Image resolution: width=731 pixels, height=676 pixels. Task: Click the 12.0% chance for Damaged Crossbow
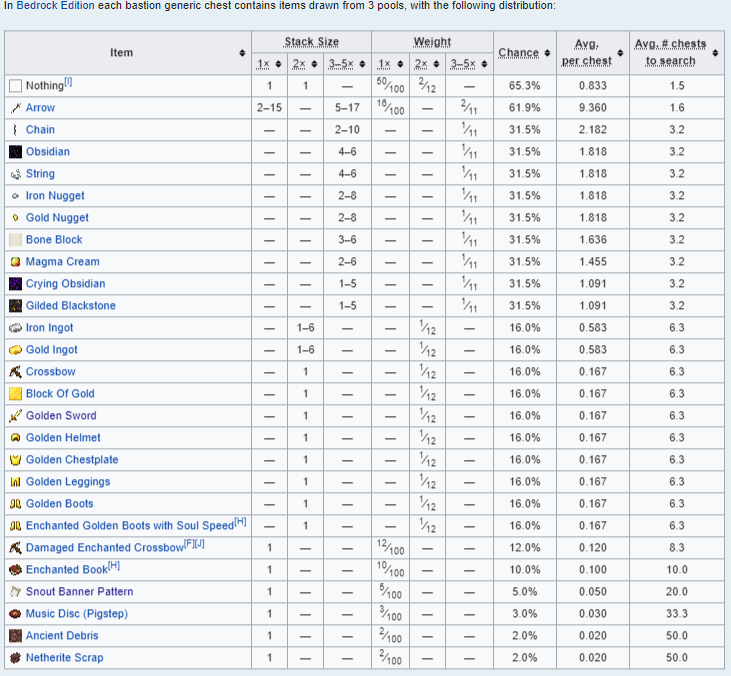(524, 547)
